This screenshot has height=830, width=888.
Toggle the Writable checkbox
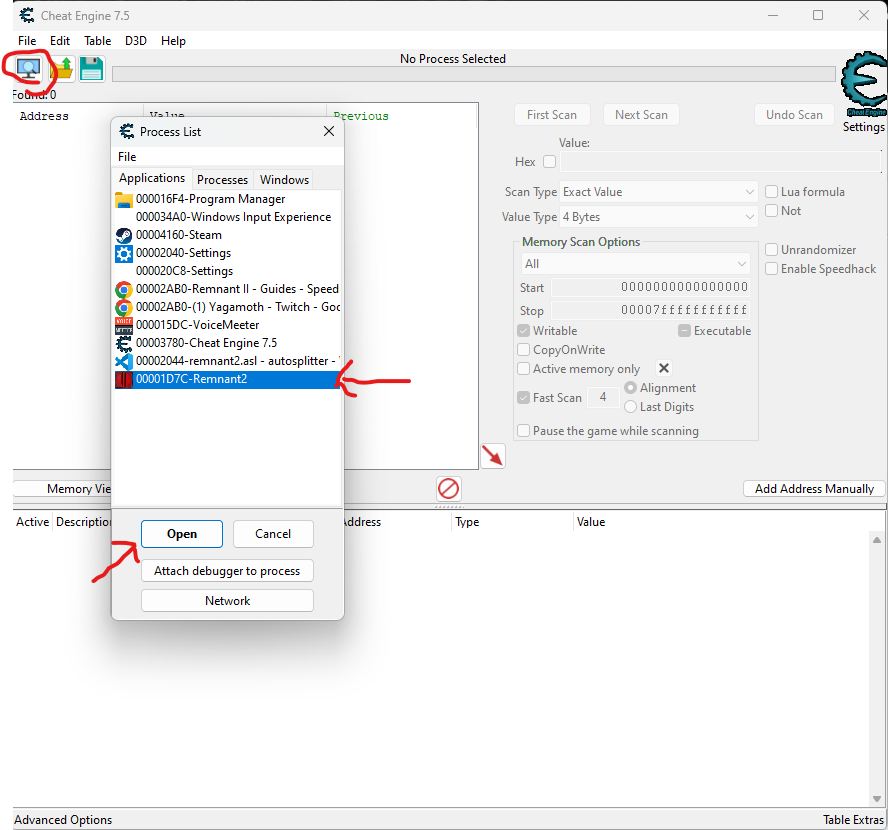[523, 331]
